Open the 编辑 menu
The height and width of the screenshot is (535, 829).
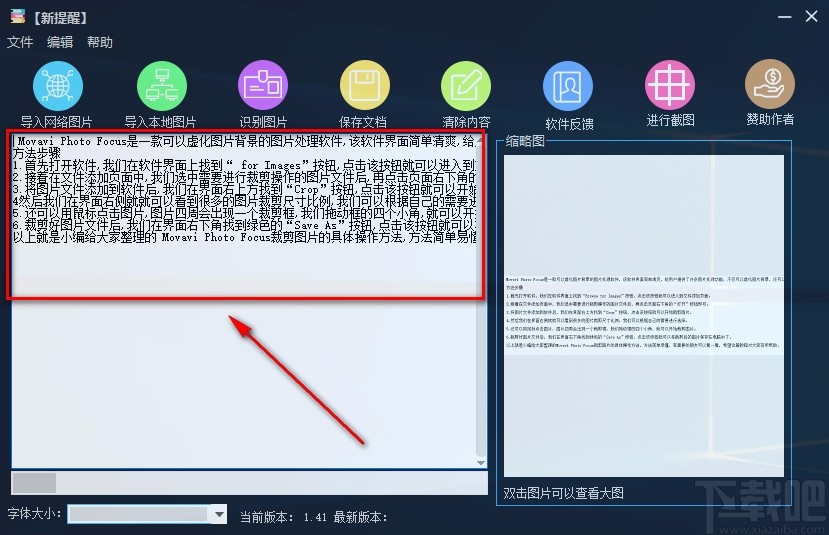[x=60, y=42]
